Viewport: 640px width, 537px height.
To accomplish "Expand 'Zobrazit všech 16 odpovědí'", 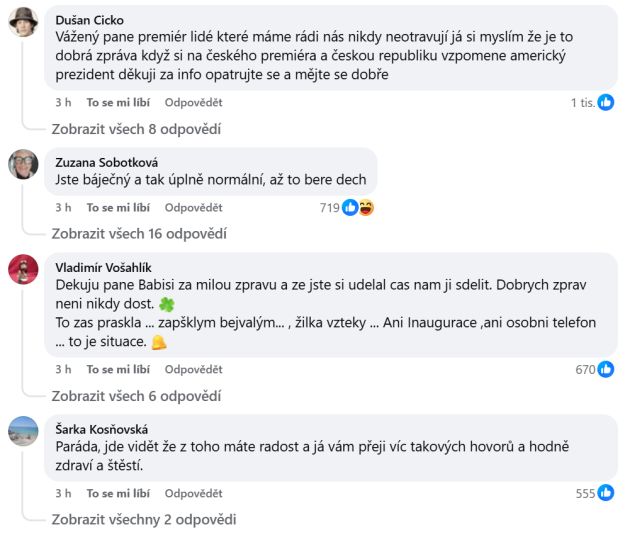I will (x=139, y=234).
